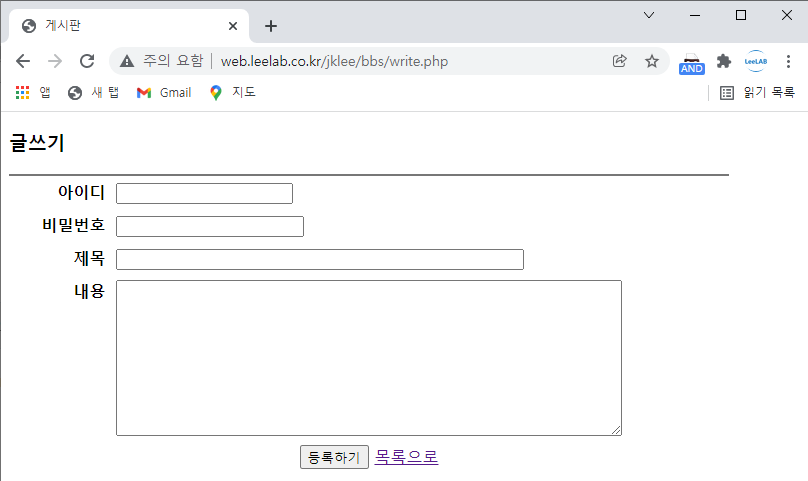The height and width of the screenshot is (481, 808).
Task: Open the AND printer extension icon
Action: pos(691,62)
